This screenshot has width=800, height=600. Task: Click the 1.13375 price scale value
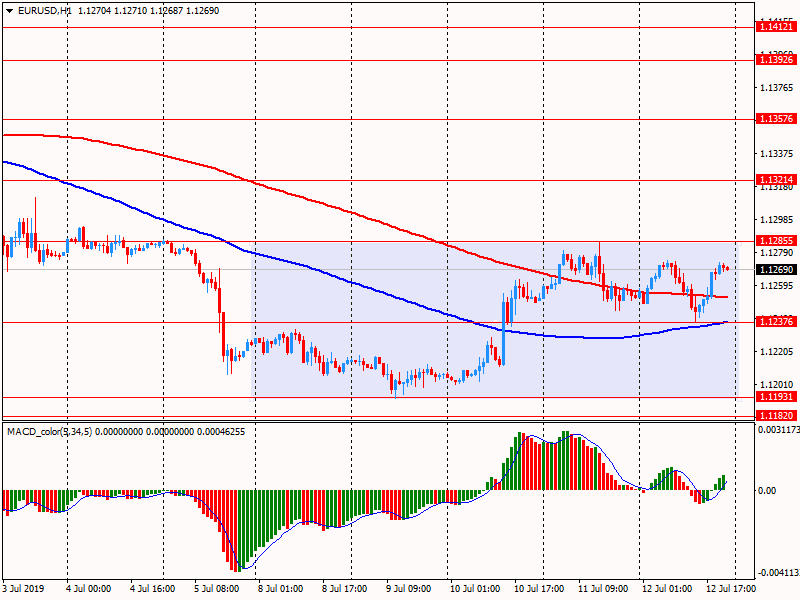[777, 154]
